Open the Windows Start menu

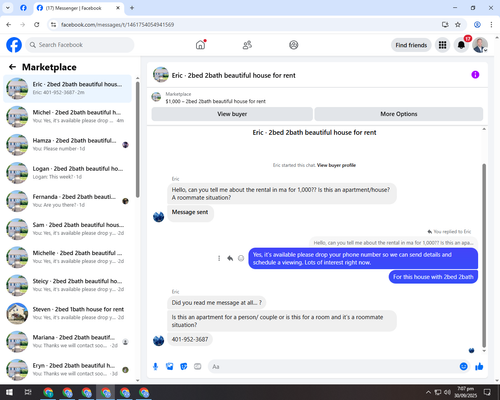tap(9, 392)
